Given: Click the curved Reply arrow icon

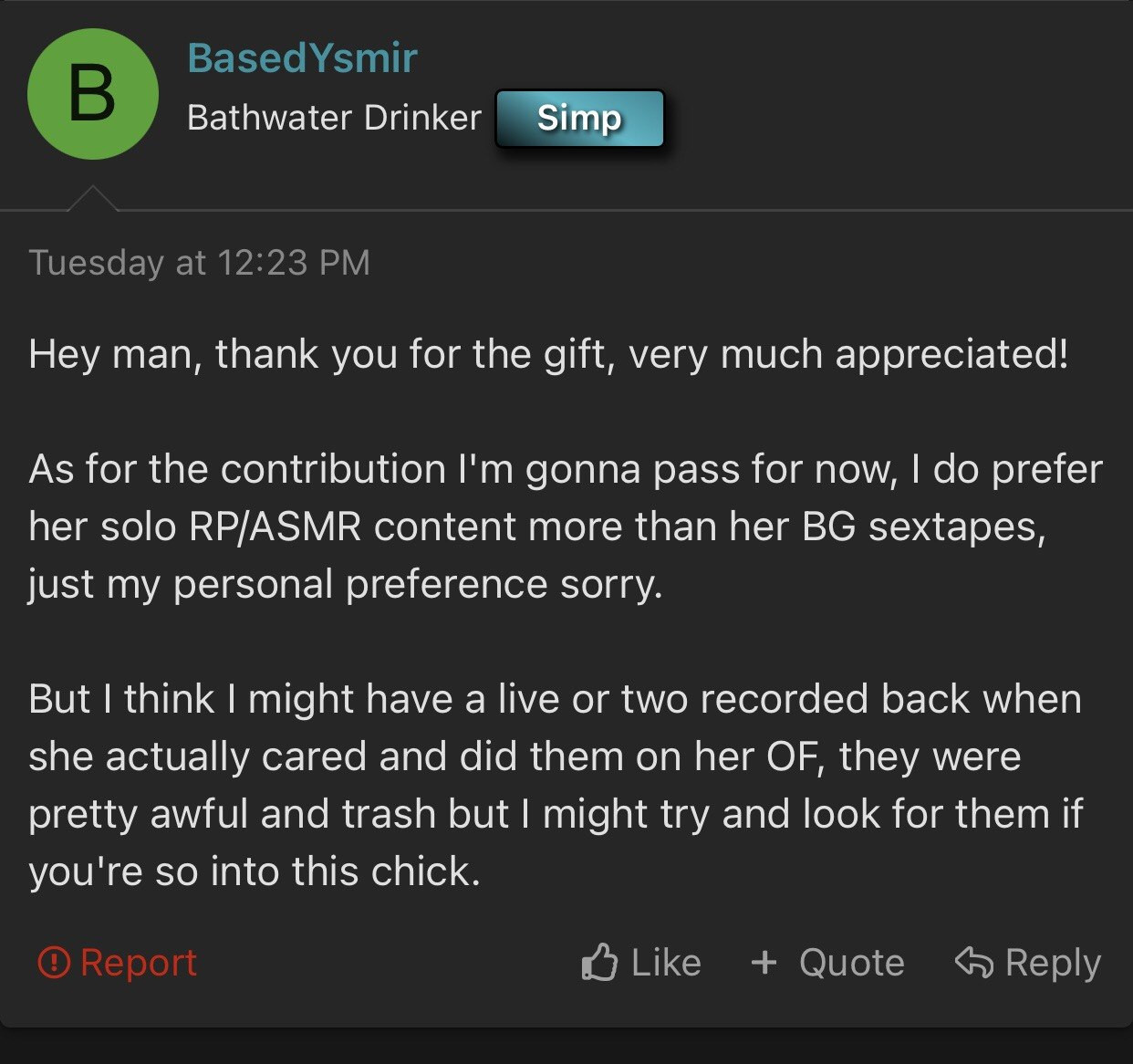Looking at the screenshot, I should click(974, 962).
